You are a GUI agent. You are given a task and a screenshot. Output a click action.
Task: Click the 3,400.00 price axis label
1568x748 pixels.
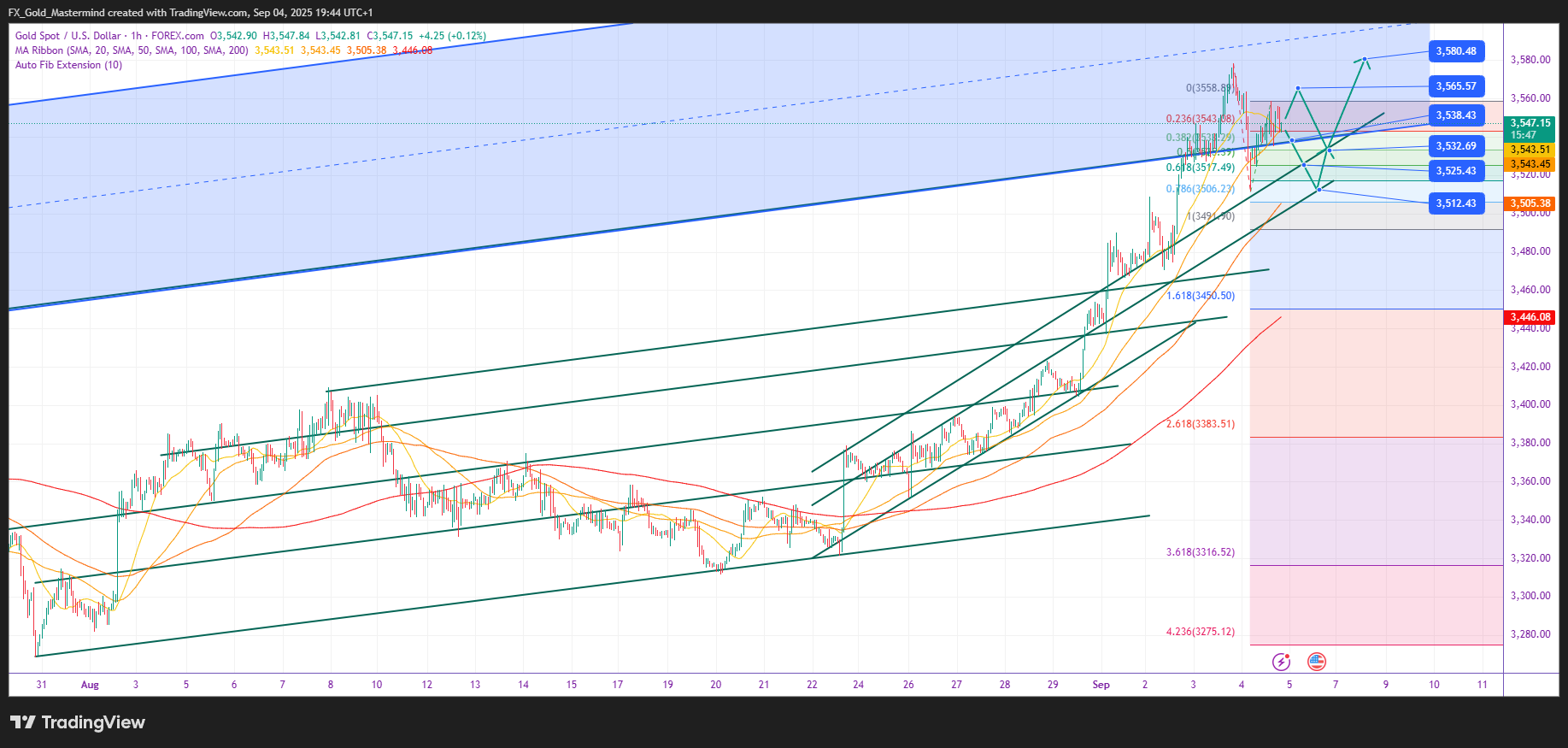[1530, 404]
